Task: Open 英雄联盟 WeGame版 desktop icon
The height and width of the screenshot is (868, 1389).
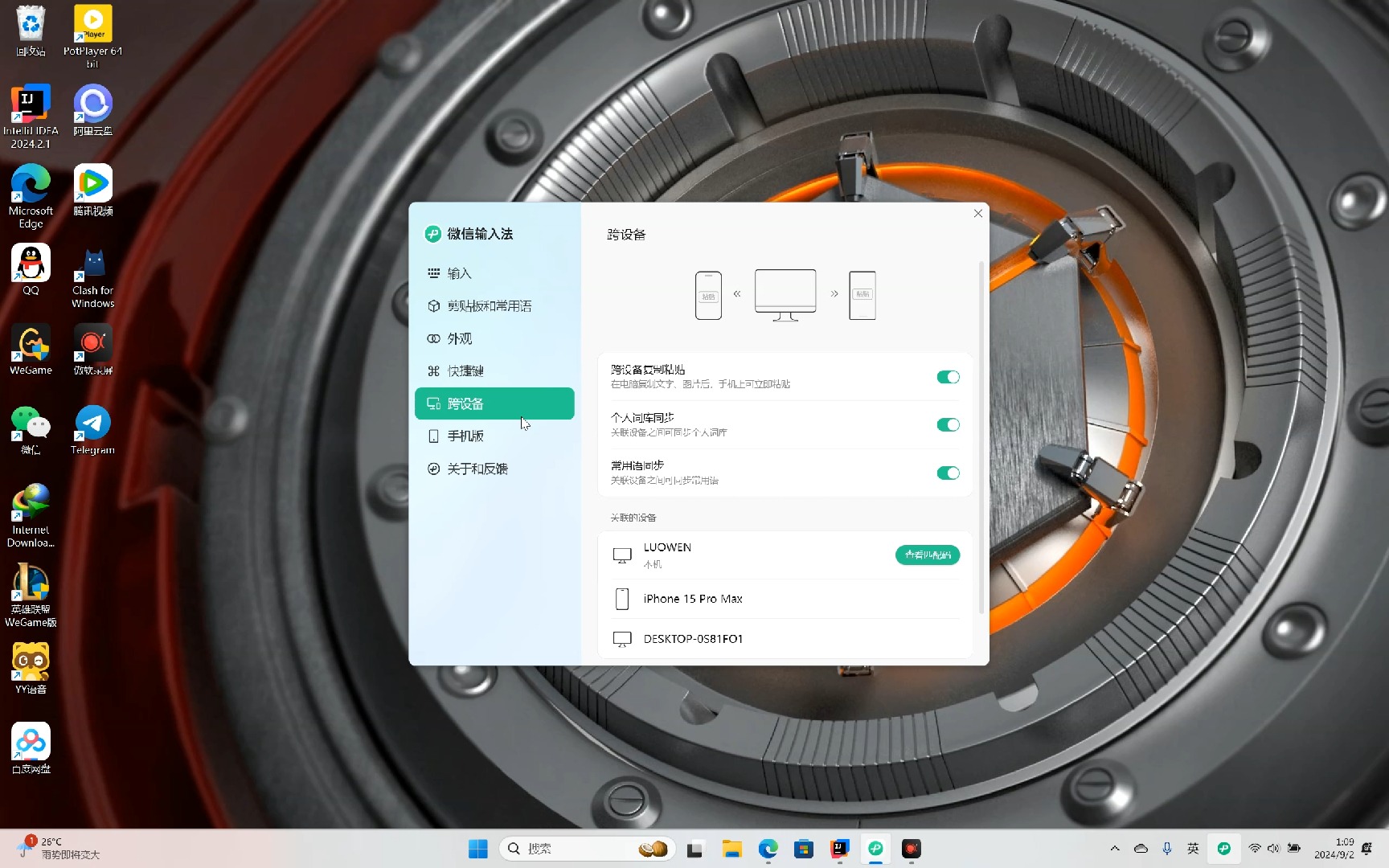Action: 31,595
